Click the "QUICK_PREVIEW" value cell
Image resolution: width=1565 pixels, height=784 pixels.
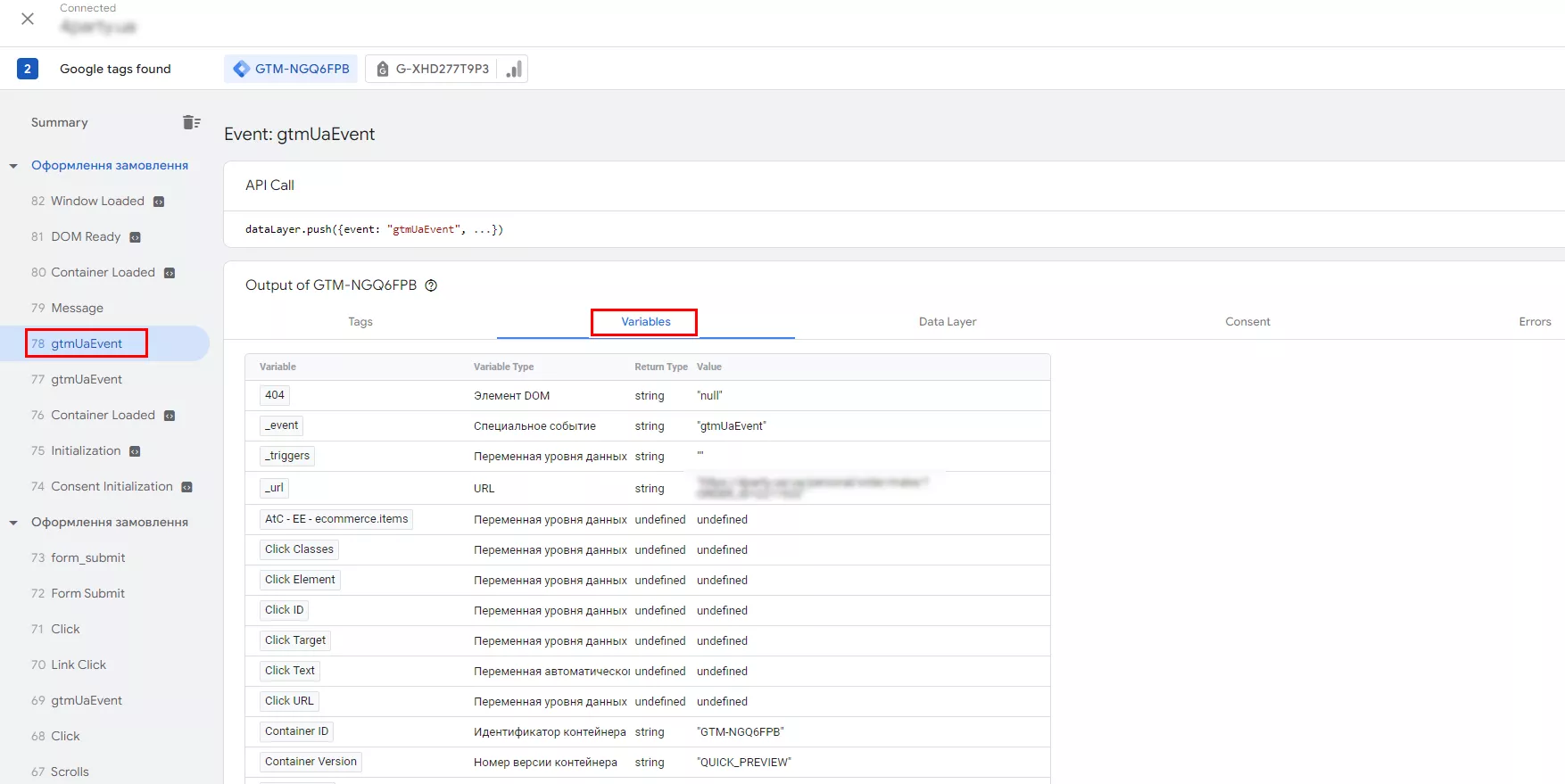[x=744, y=763]
